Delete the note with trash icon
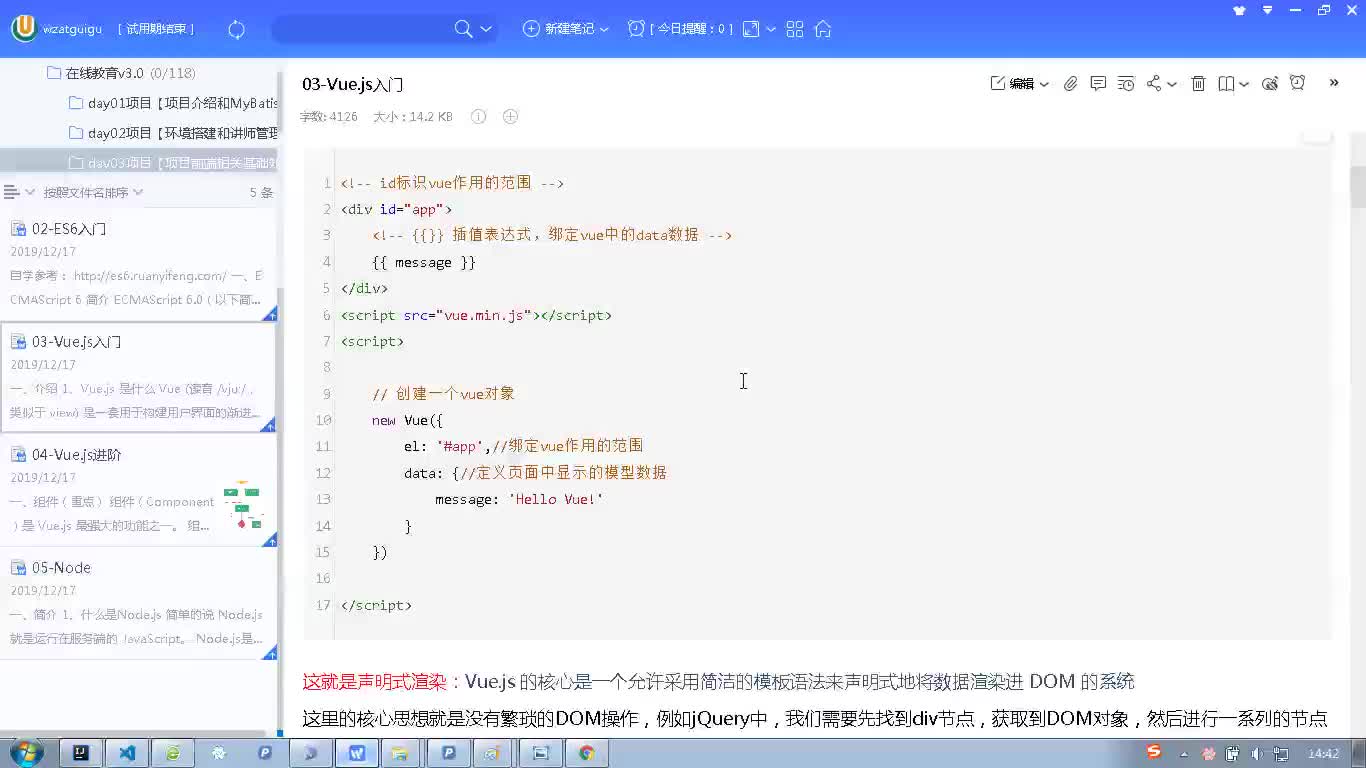The height and width of the screenshot is (768, 1366). coord(1198,84)
